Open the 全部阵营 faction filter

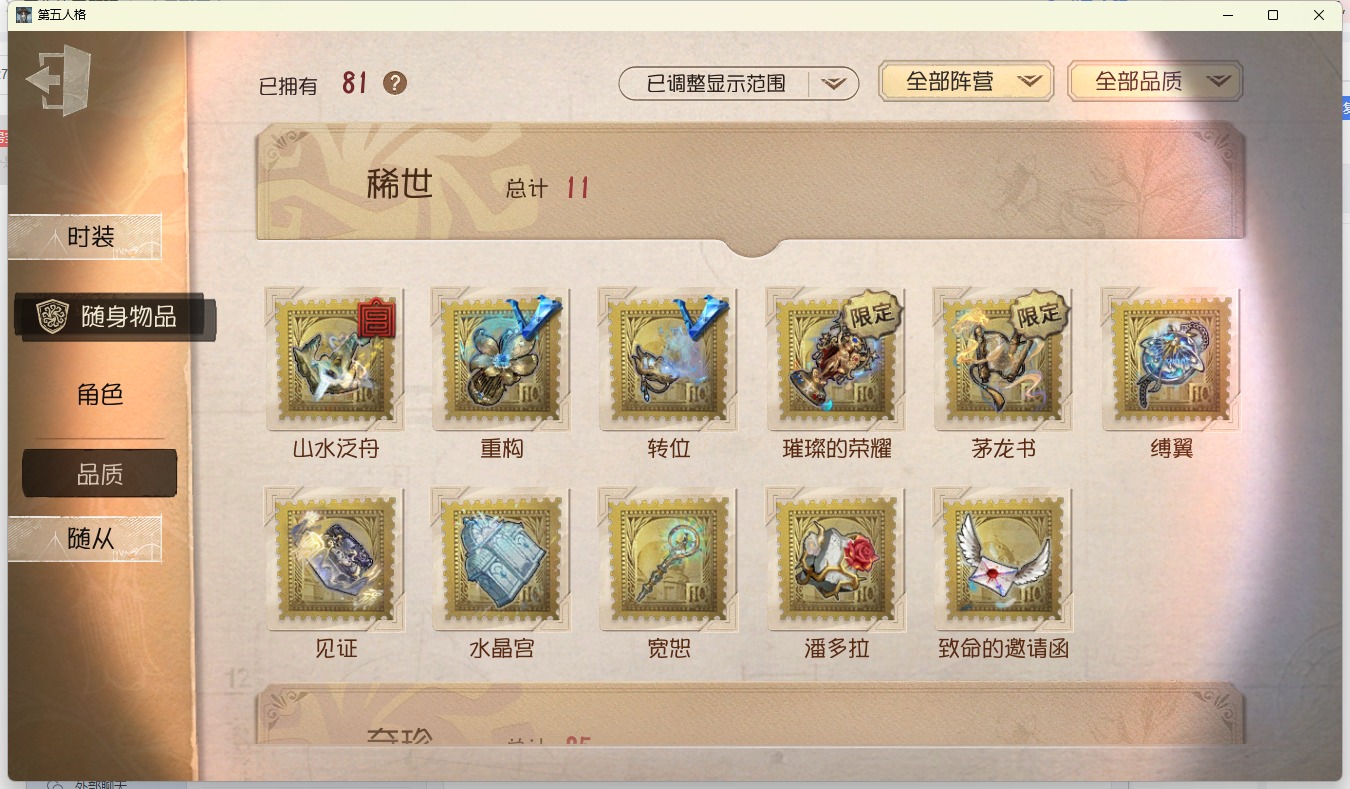966,82
